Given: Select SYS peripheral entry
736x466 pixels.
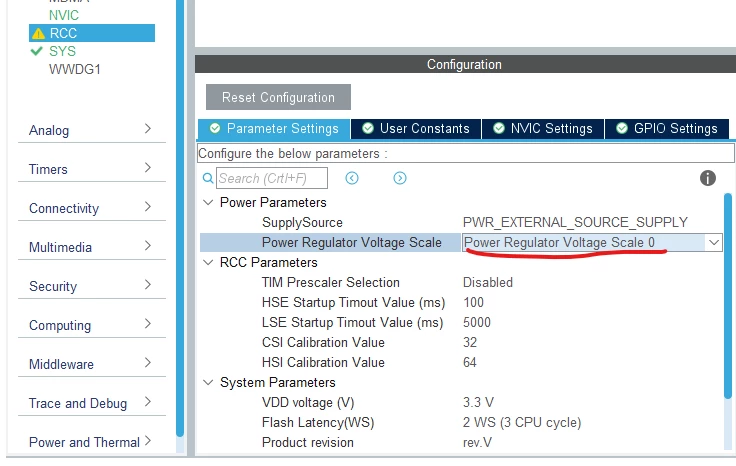Looking at the screenshot, I should coord(62,51).
